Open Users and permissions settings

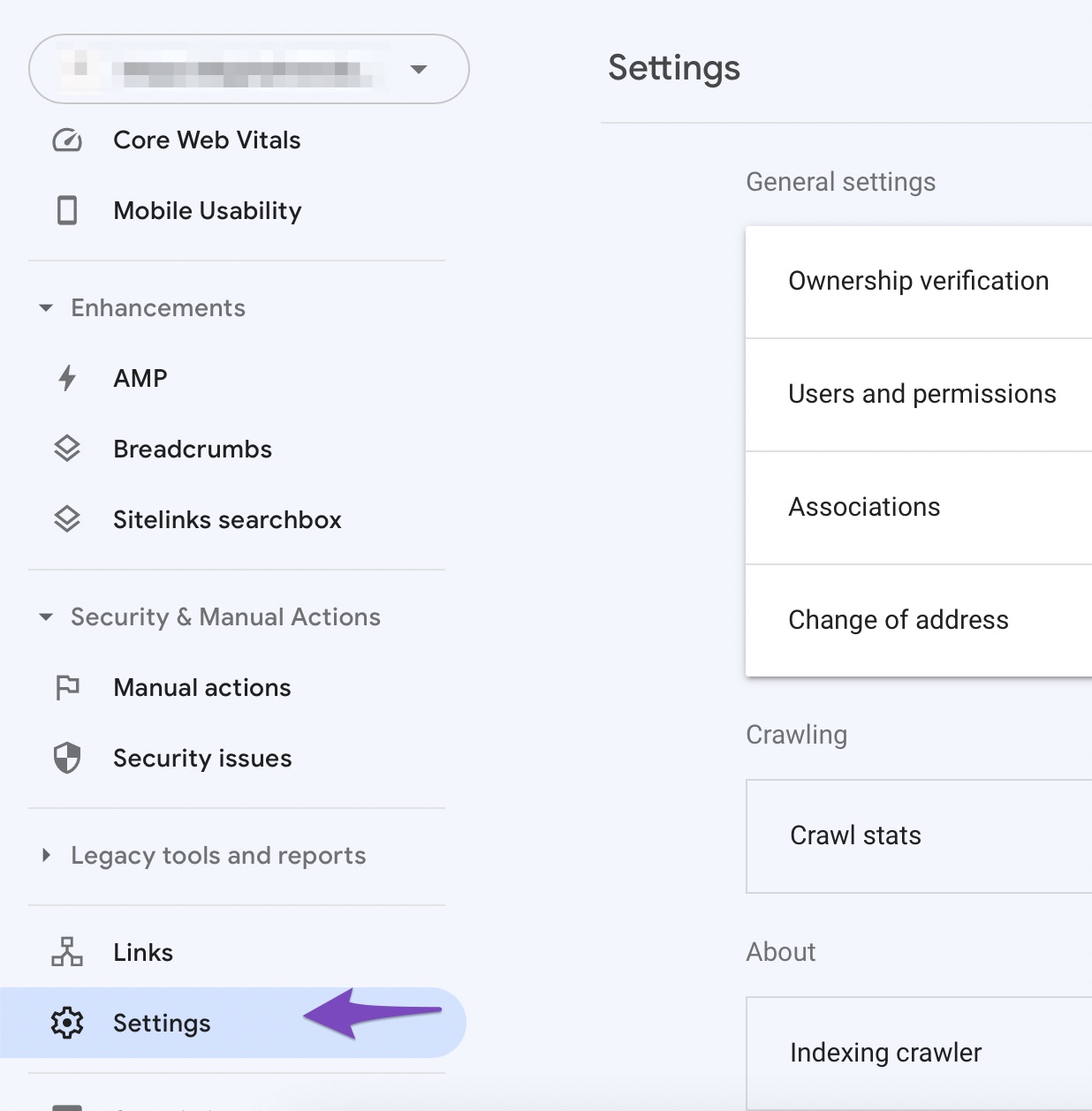pyautogui.click(x=921, y=394)
